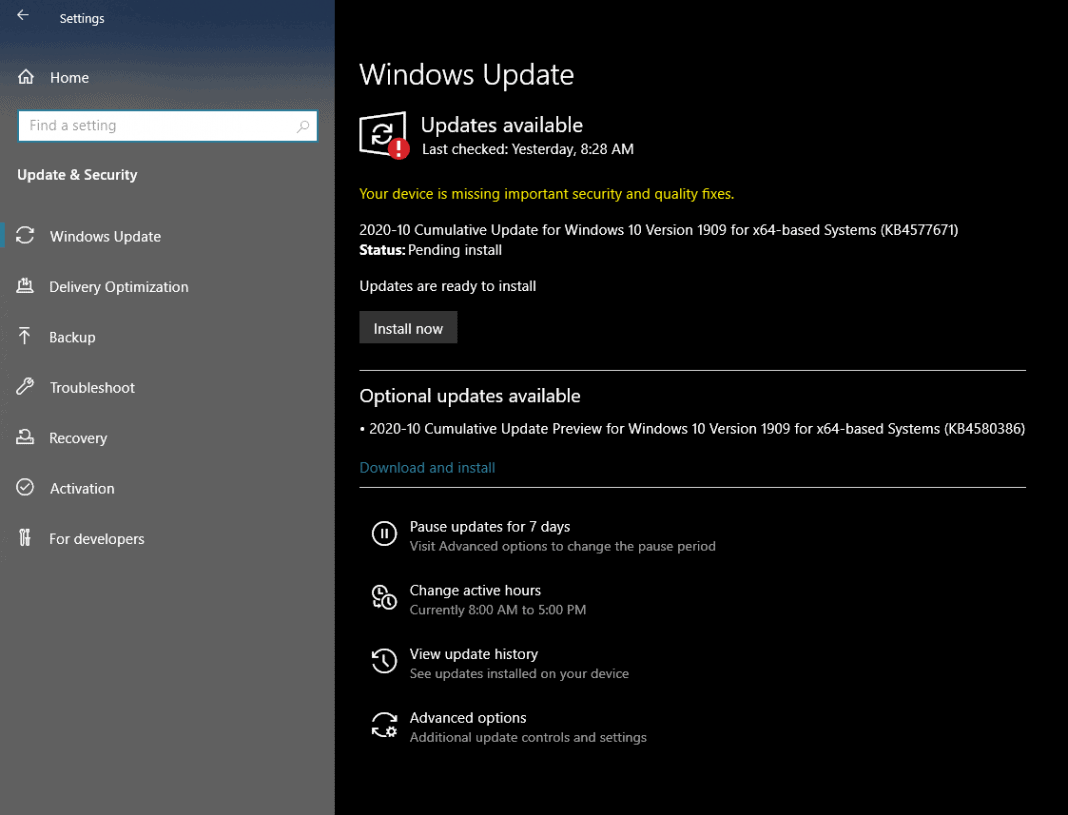Click the Download and install link
The width and height of the screenshot is (1068, 815).
pyautogui.click(x=427, y=467)
